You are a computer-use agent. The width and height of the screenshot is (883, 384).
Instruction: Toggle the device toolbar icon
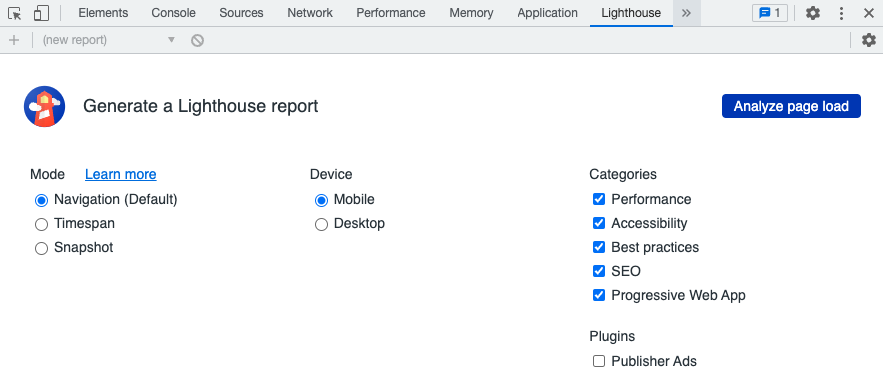41,13
